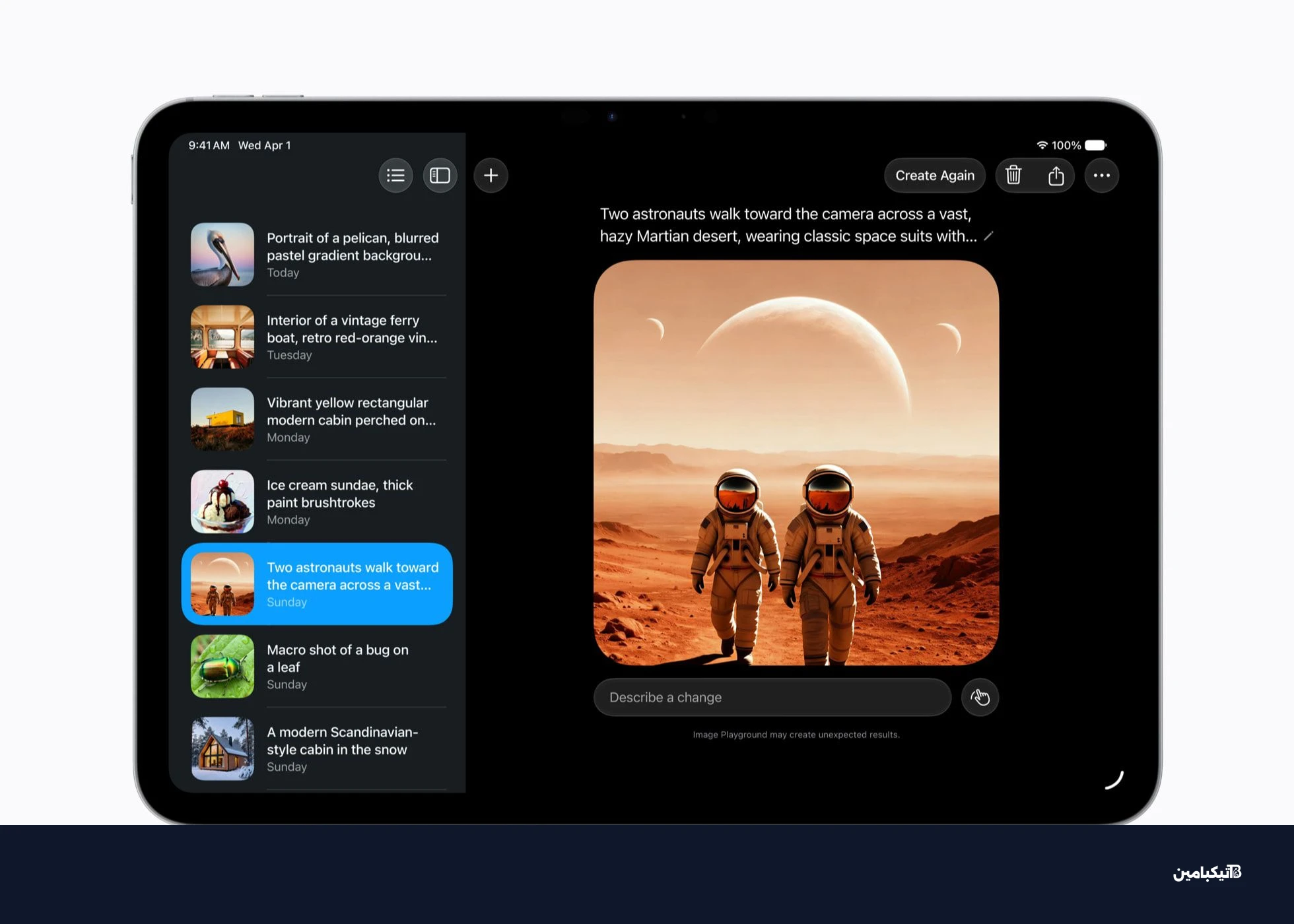Tap the 100% battery percentage text
1294x924 pixels.
click(x=1066, y=145)
